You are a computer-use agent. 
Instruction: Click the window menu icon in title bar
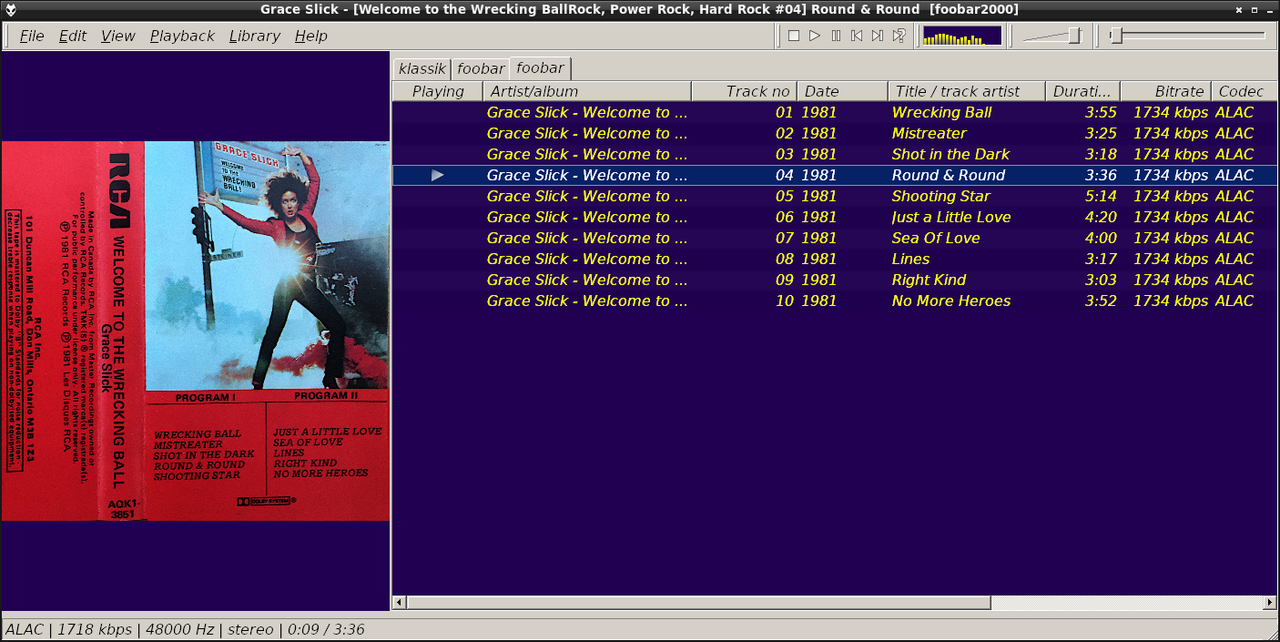pyautogui.click(x=10, y=9)
